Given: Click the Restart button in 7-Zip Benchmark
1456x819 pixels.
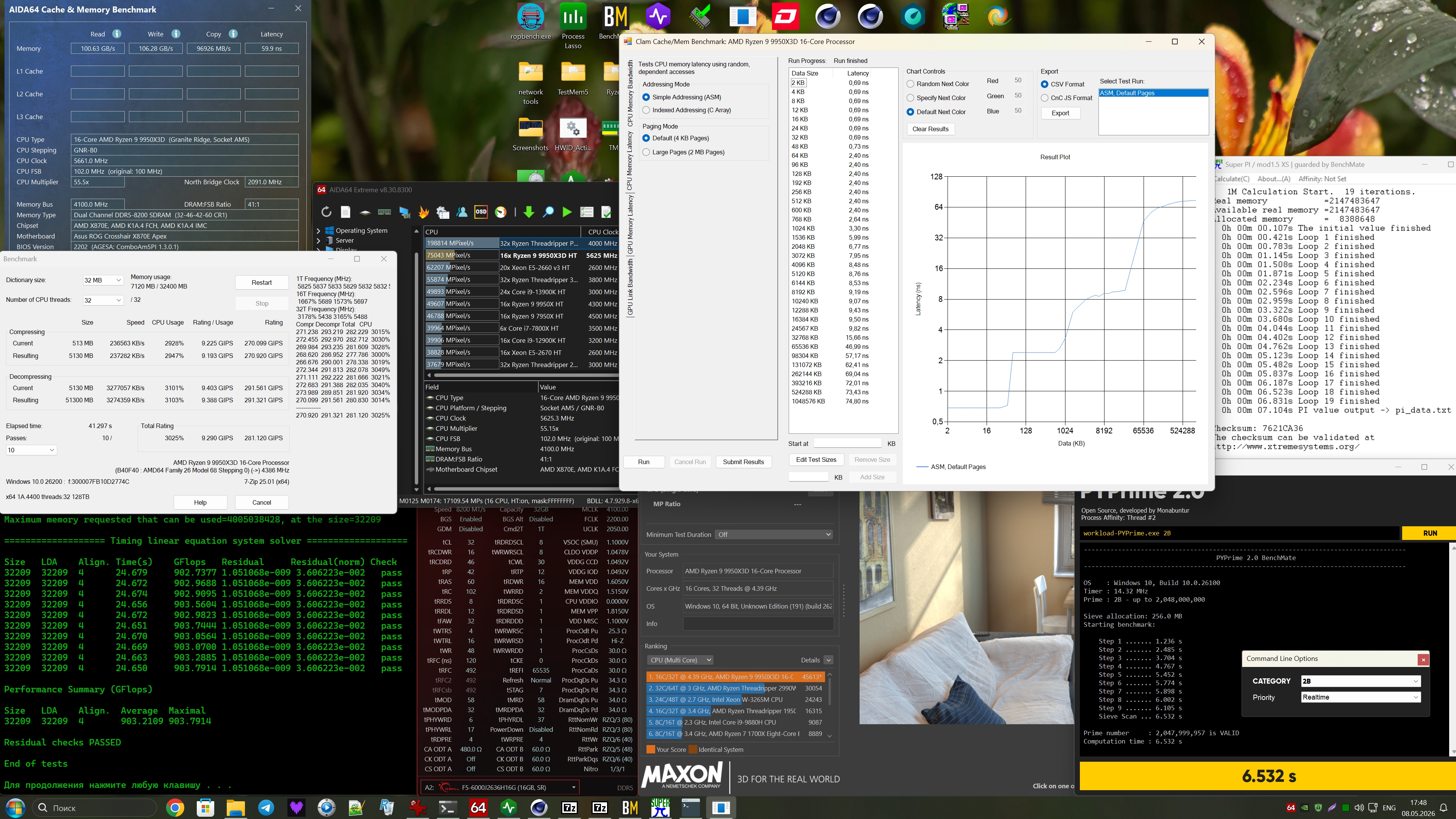Looking at the screenshot, I should [x=262, y=282].
